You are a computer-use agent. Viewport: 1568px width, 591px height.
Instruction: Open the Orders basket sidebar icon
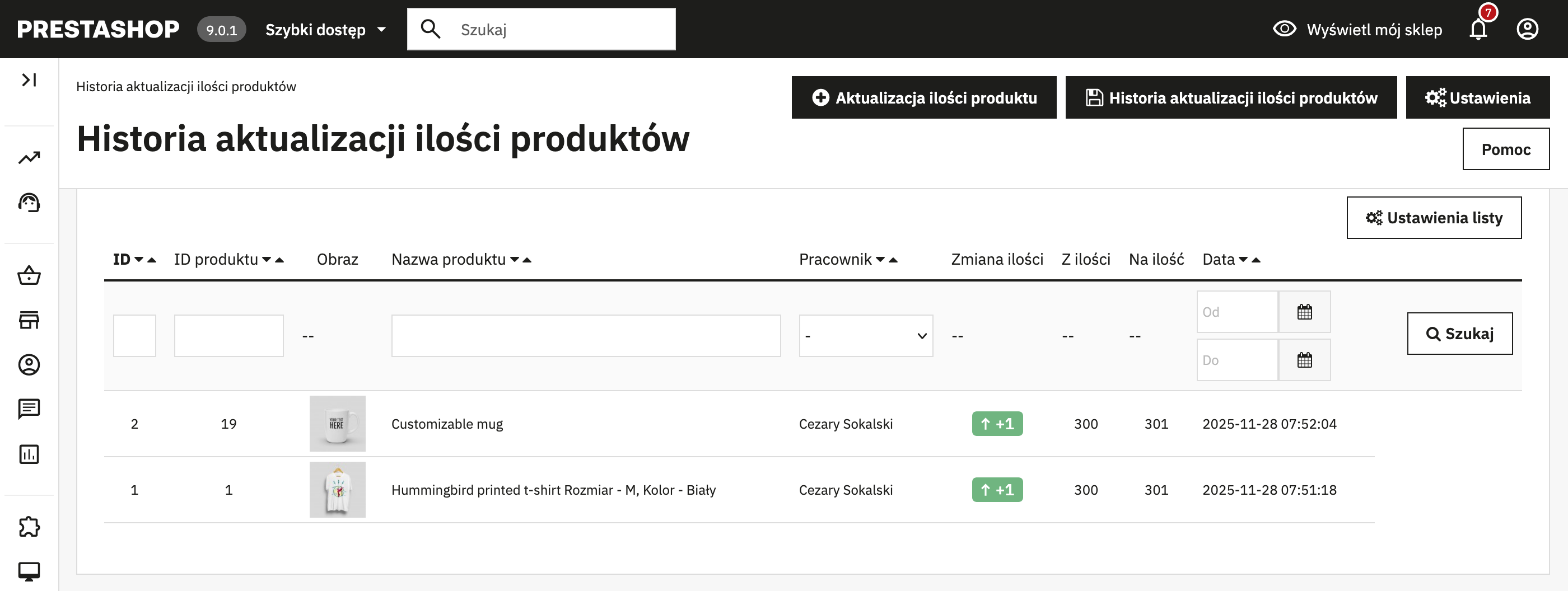tap(29, 275)
